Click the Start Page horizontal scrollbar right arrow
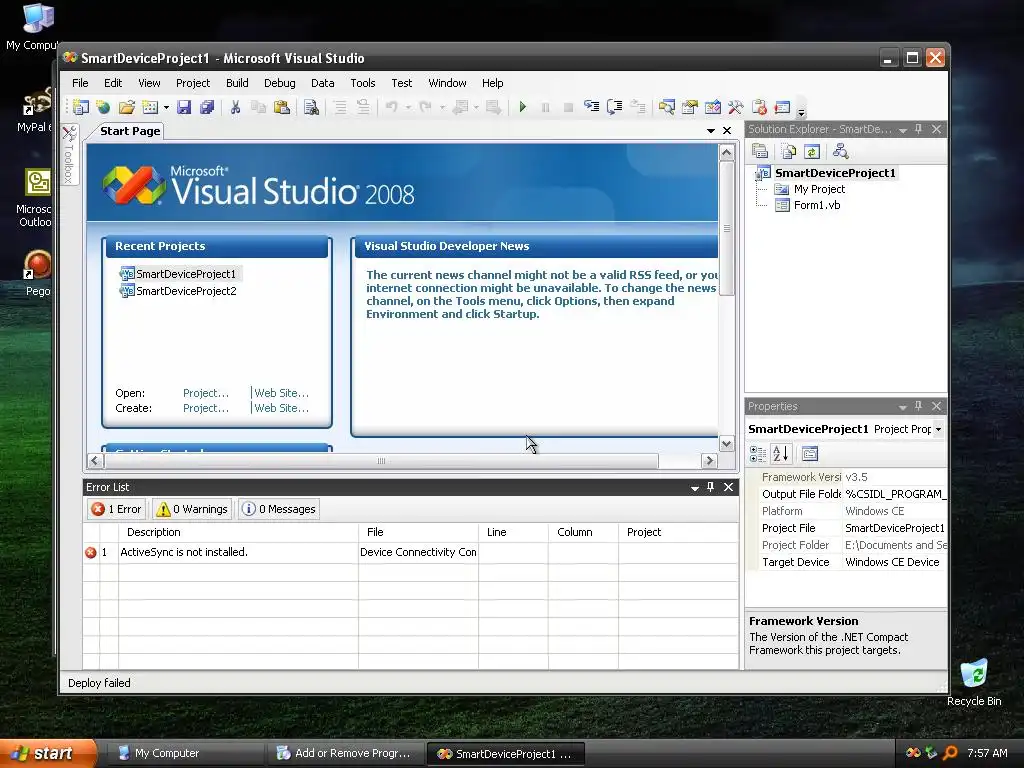The image size is (1024, 768). click(x=710, y=460)
